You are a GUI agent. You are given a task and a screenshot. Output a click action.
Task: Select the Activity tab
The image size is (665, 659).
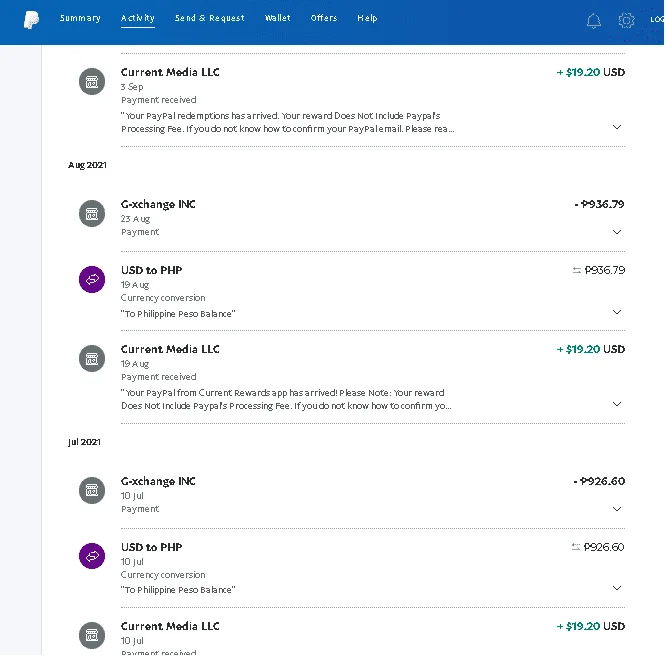pos(137,18)
